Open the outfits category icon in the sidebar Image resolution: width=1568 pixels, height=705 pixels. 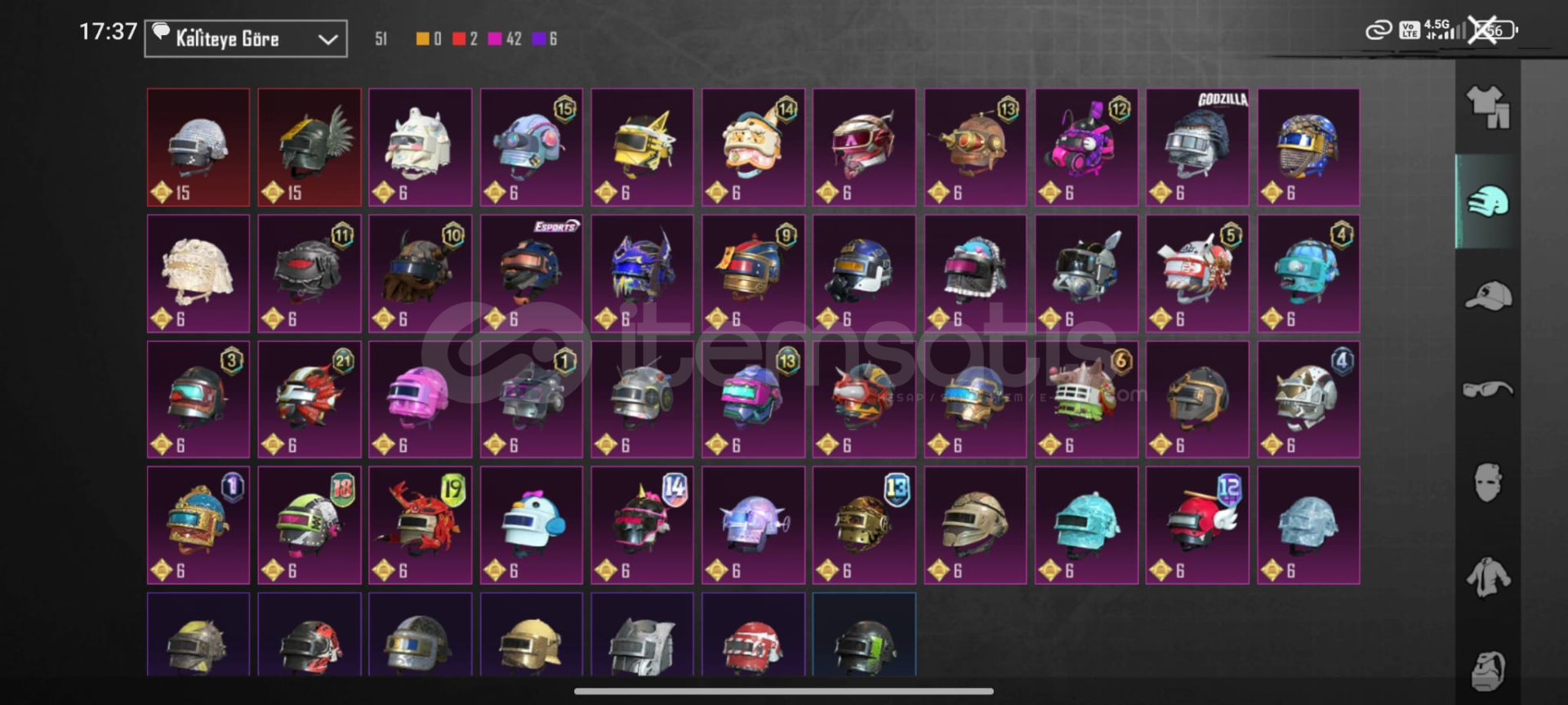1488,107
